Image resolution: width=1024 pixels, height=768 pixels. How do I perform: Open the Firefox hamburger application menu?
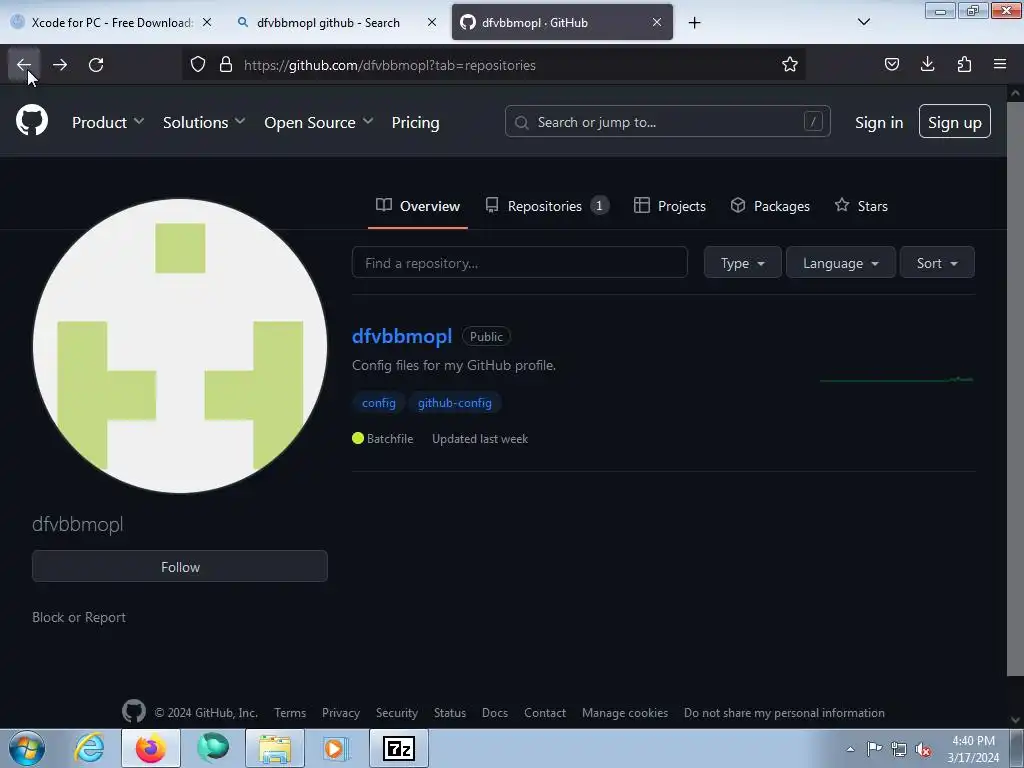point(1000,65)
